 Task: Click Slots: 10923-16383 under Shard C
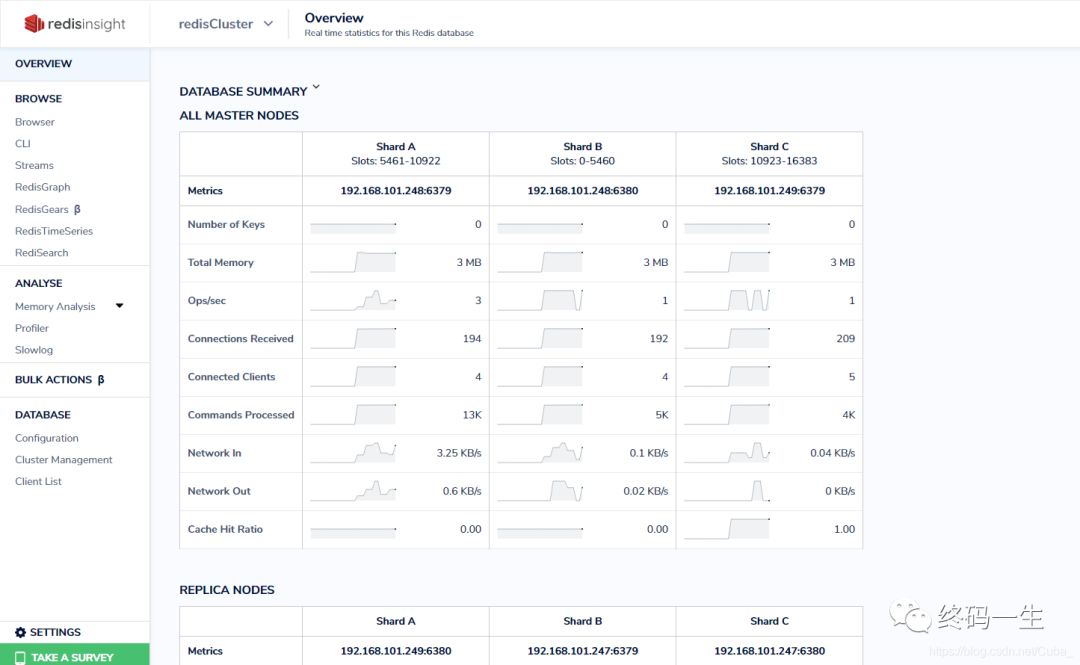pos(769,161)
